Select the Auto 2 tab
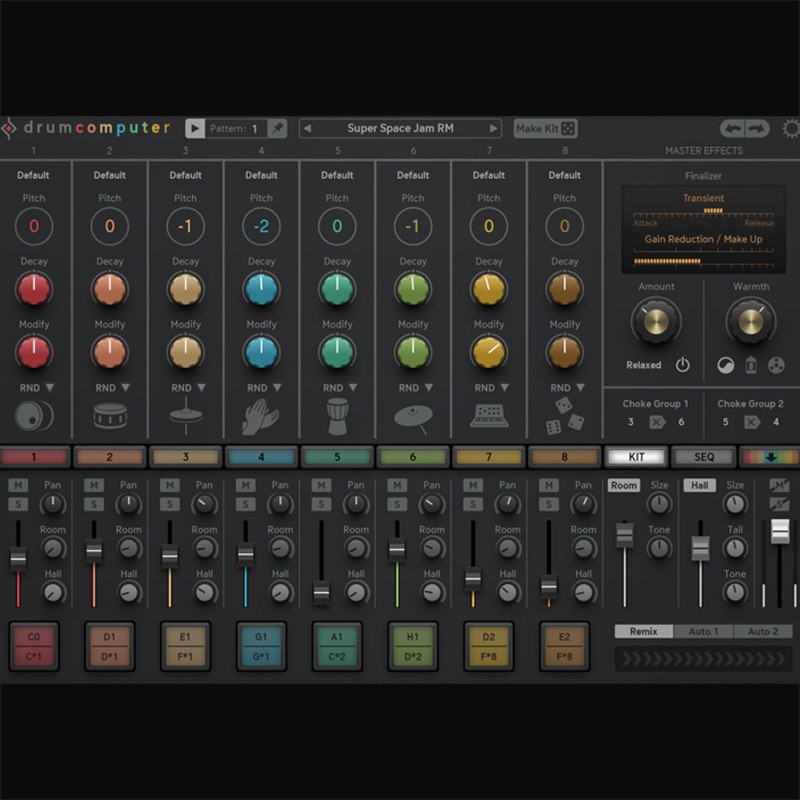 (763, 631)
